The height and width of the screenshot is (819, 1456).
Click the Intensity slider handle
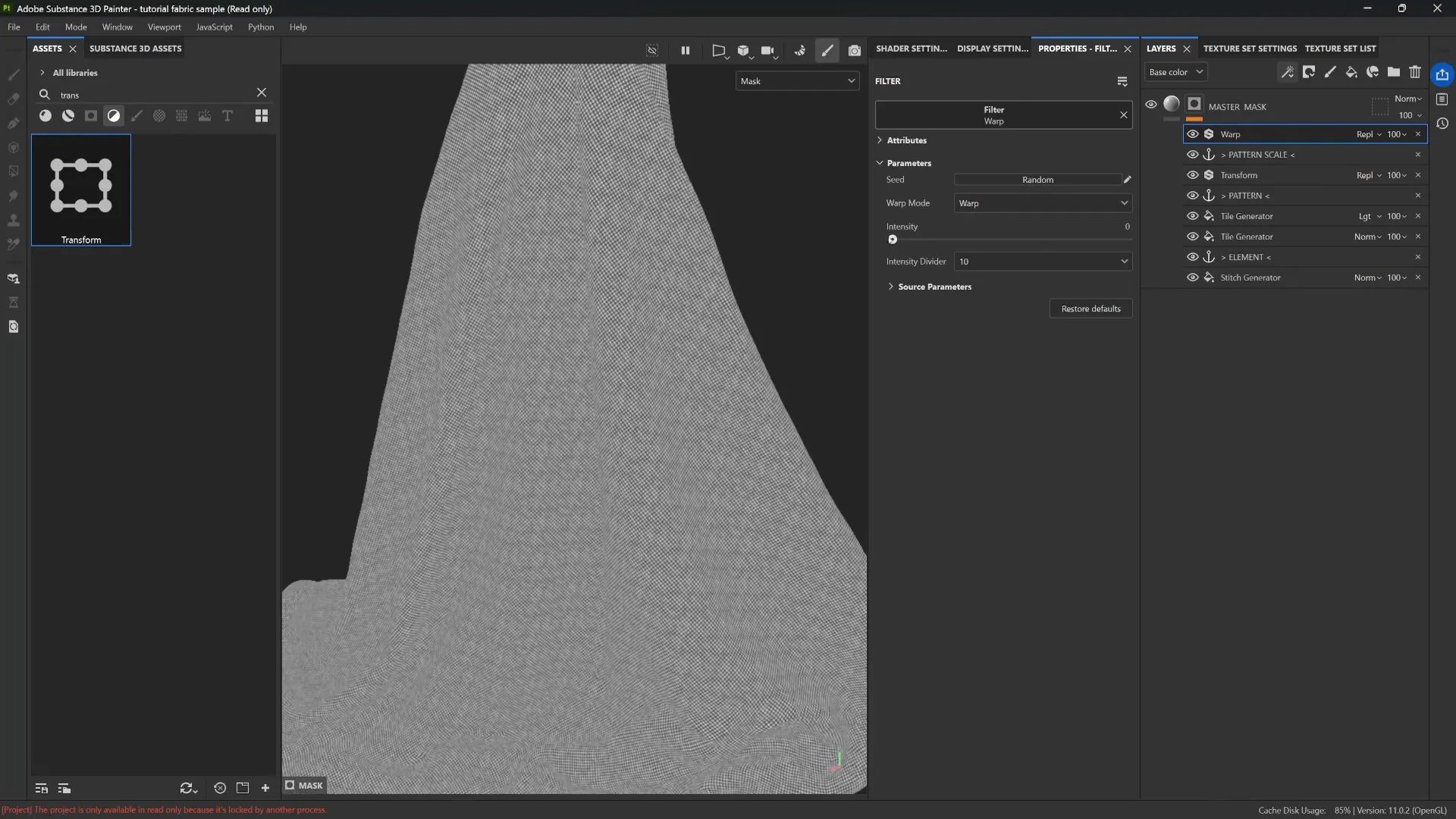point(893,240)
